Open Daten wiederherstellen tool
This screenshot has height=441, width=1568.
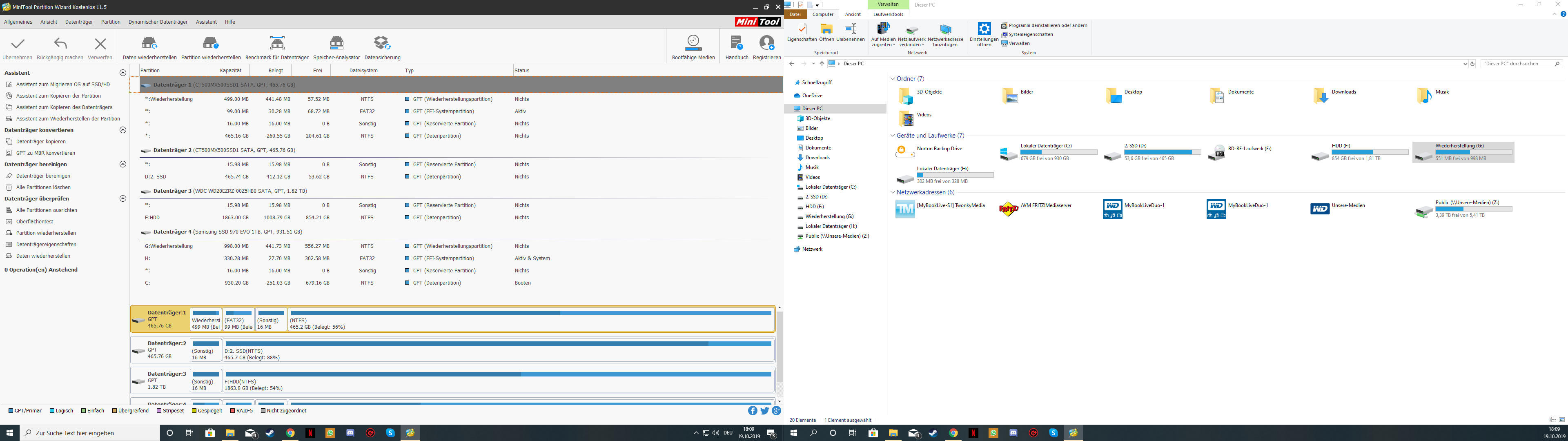(150, 44)
